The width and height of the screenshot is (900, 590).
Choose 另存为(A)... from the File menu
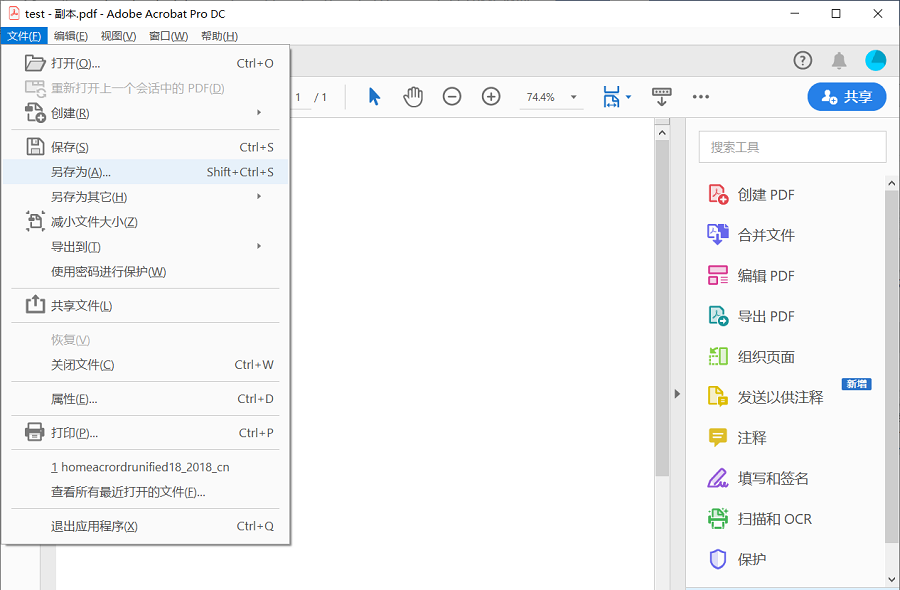click(145, 172)
